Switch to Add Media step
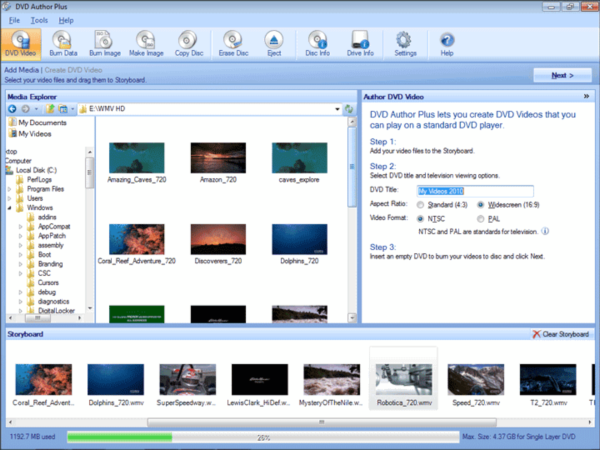The width and height of the screenshot is (600, 450). [x=21, y=70]
